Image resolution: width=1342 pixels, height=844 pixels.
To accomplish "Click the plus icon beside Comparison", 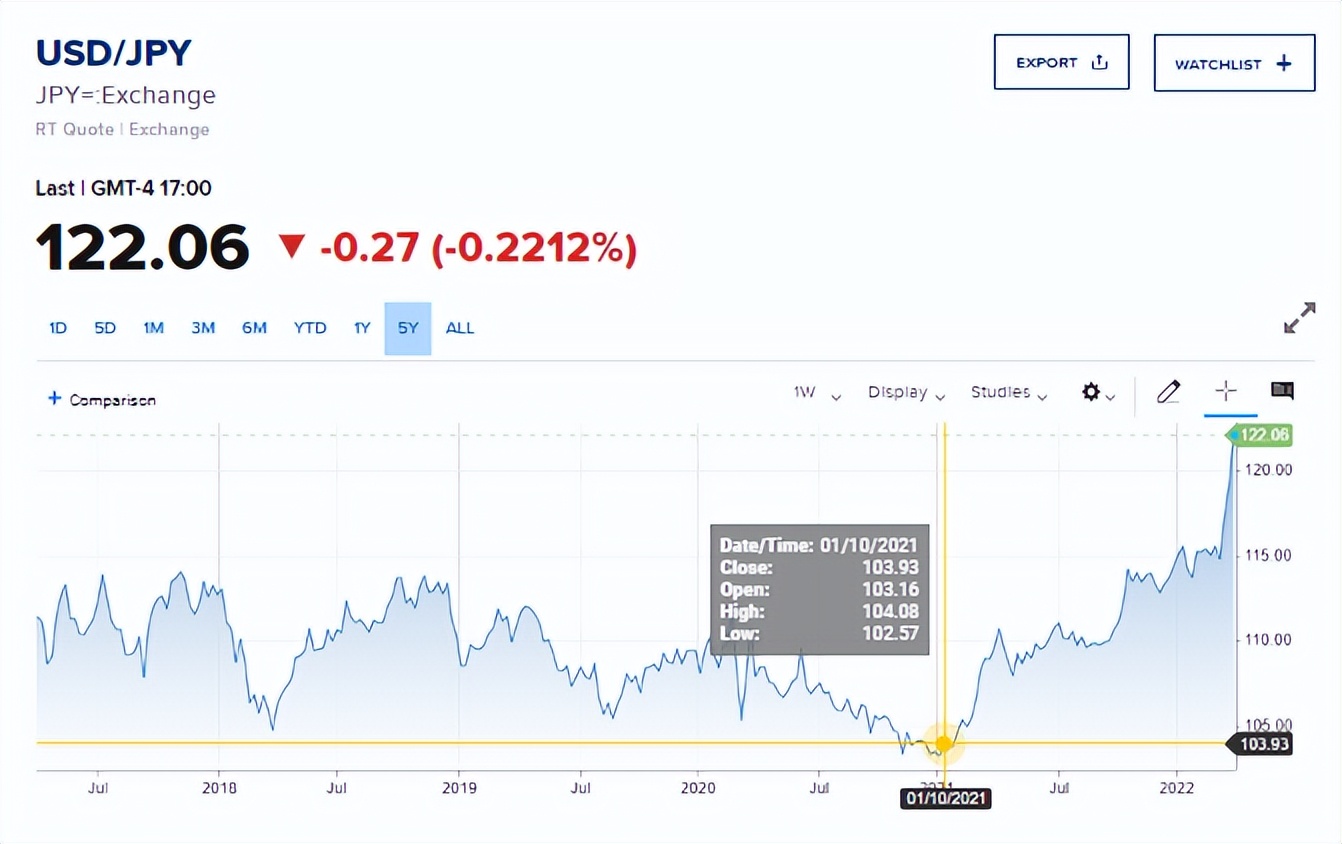I will [55, 399].
